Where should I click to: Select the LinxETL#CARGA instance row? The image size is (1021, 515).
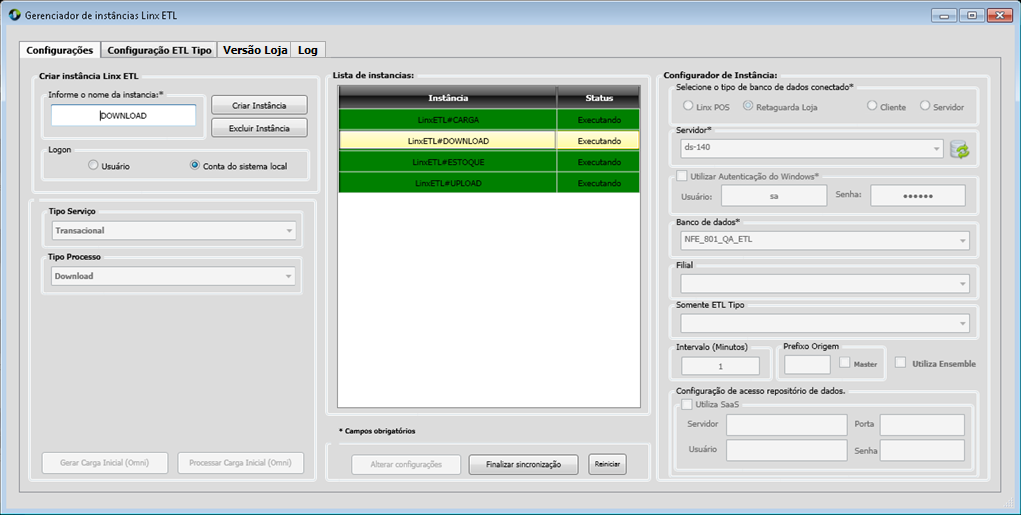(x=489, y=120)
